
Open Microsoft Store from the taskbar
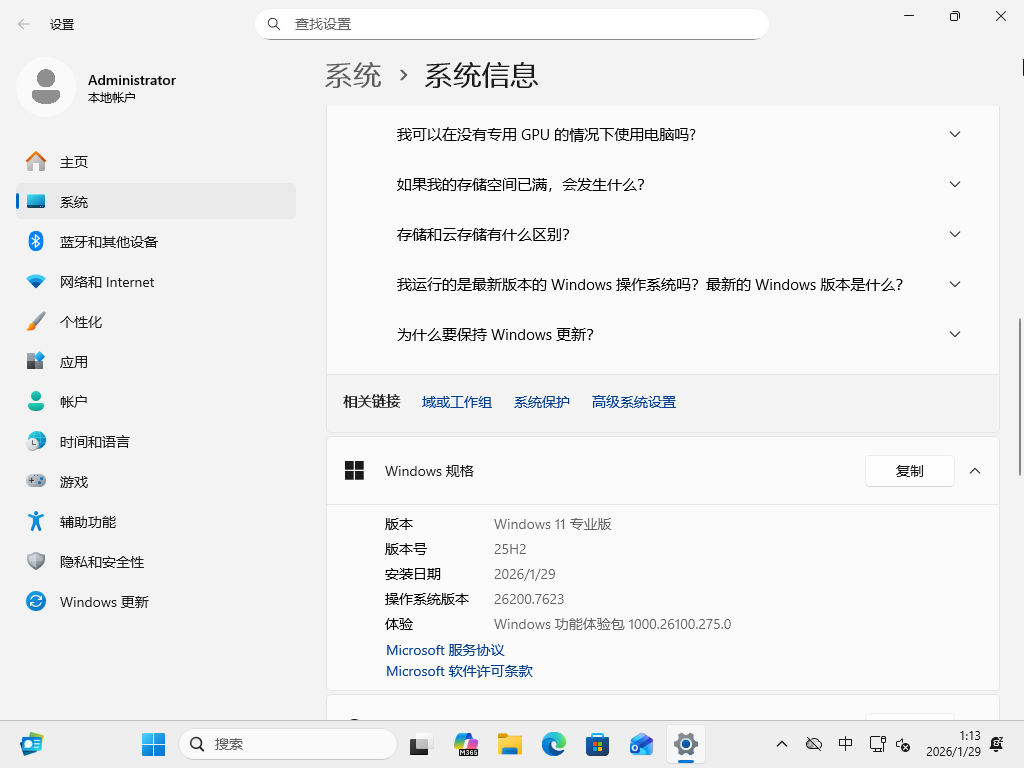pos(596,744)
